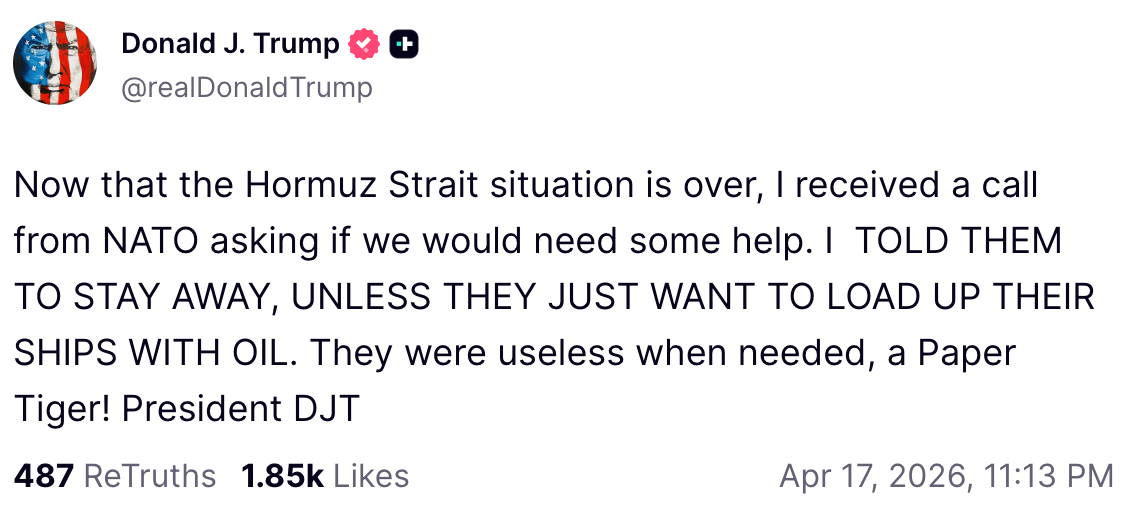The height and width of the screenshot is (524, 1144).
Task: View the 1.85k Likes list
Action: click(x=325, y=476)
